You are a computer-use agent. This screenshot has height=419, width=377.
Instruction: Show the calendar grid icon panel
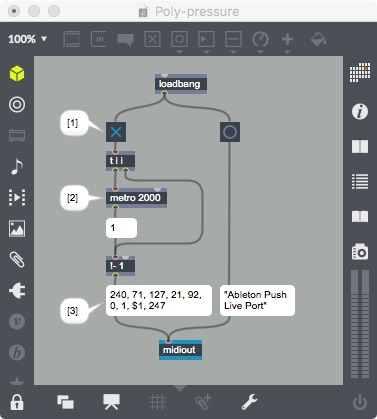pos(360,72)
